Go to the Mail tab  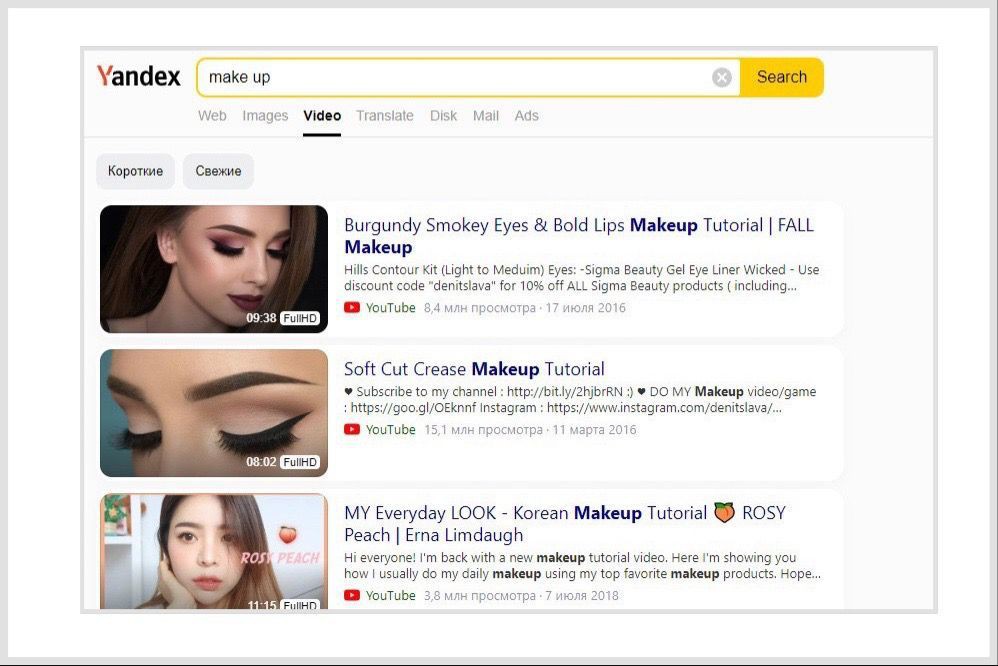tap(486, 116)
